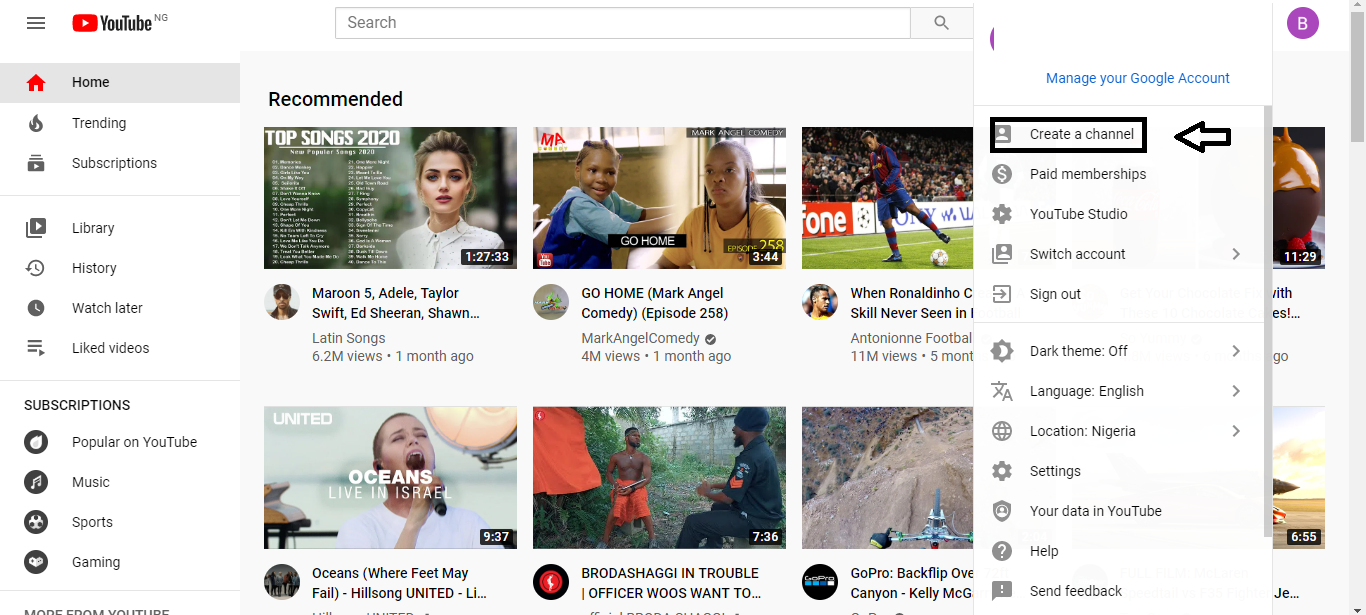Open the GO HOME Episode 258 thumbnail
The width and height of the screenshot is (1366, 615).
tap(659, 198)
